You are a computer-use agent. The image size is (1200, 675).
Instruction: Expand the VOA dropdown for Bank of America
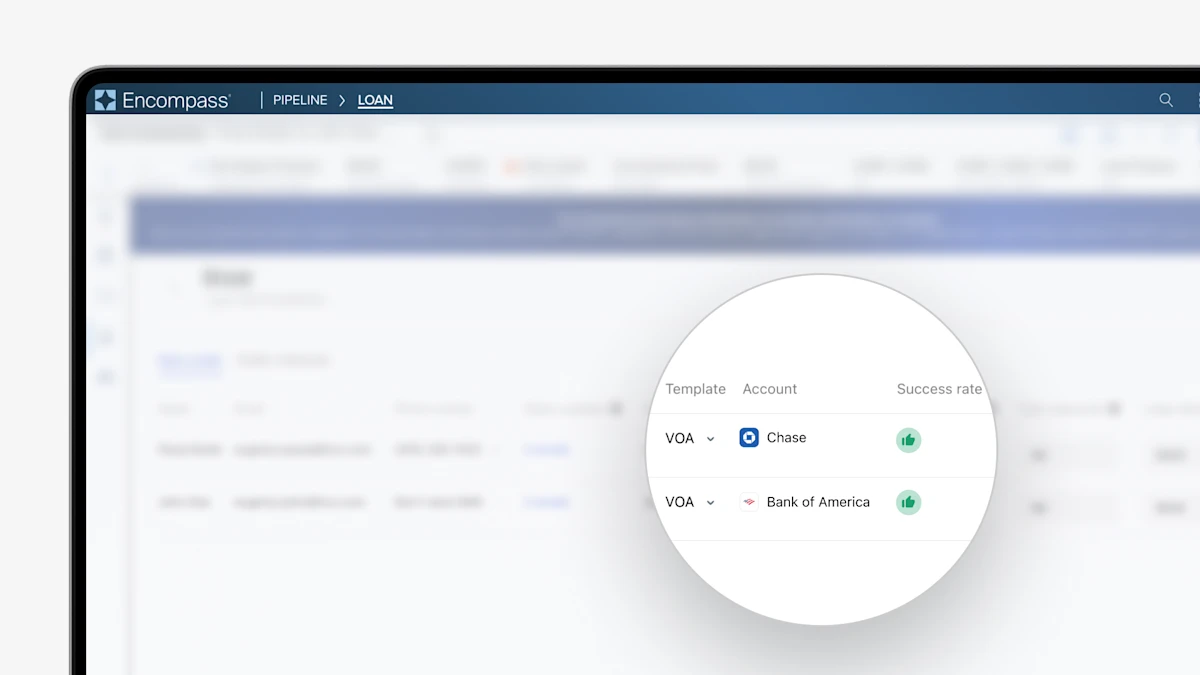pyautogui.click(x=691, y=502)
